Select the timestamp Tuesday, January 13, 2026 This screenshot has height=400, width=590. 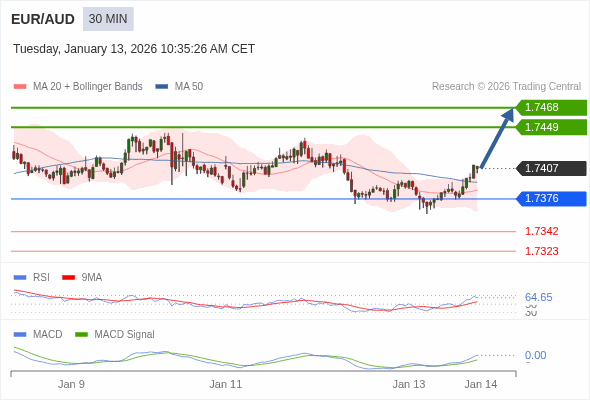coord(134,49)
